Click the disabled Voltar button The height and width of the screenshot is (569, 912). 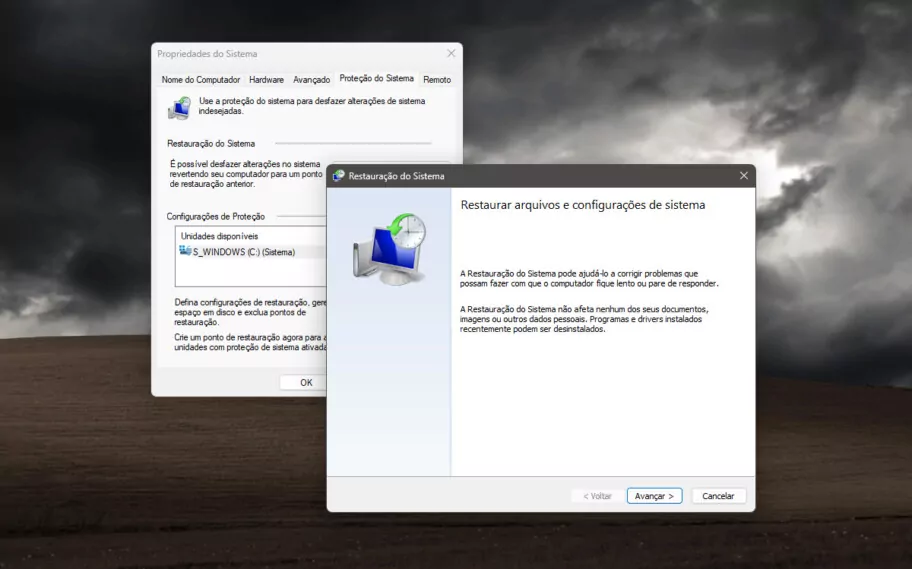(597, 496)
